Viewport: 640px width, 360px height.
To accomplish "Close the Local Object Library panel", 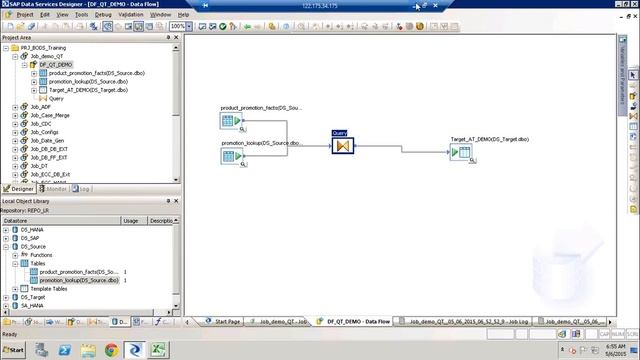I will click(x=176, y=201).
